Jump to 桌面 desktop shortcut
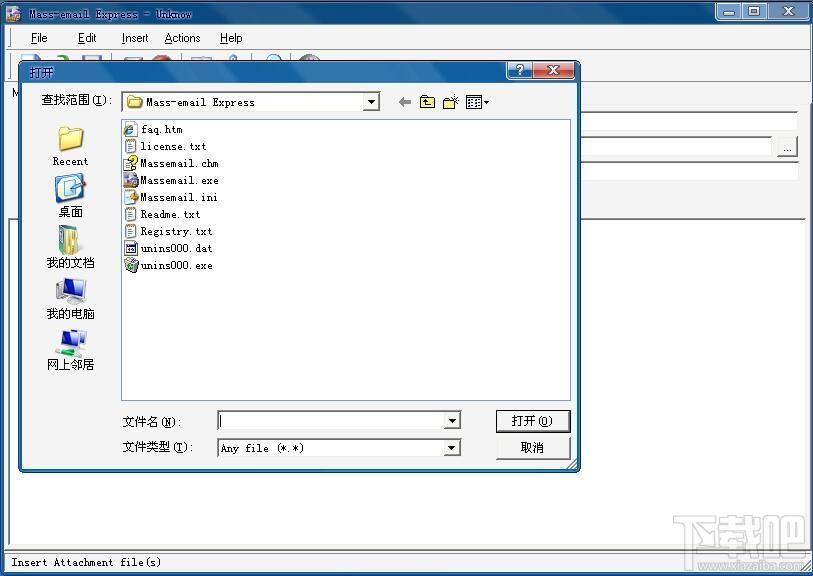 click(71, 196)
